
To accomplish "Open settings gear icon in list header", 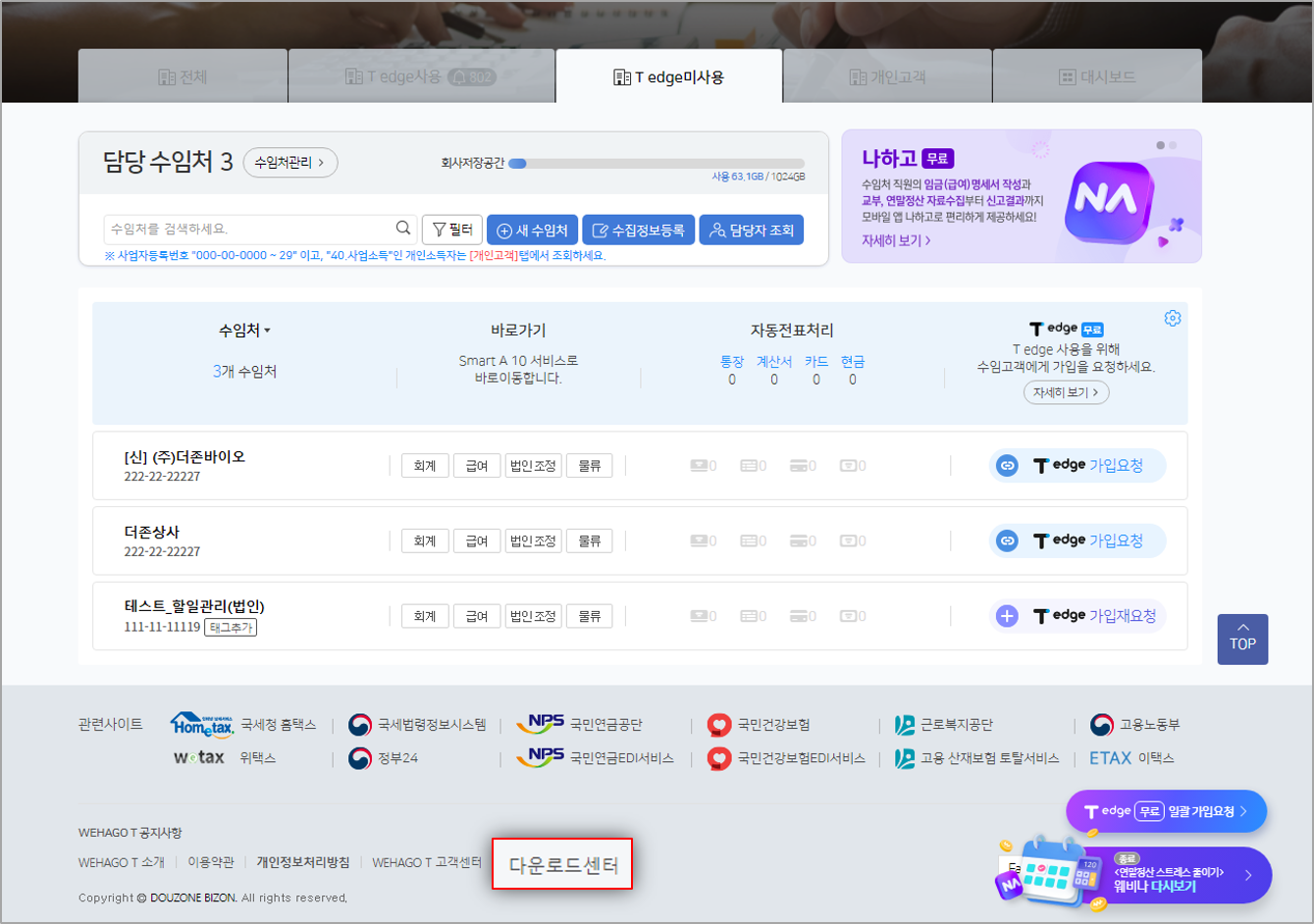I will 1172,319.
